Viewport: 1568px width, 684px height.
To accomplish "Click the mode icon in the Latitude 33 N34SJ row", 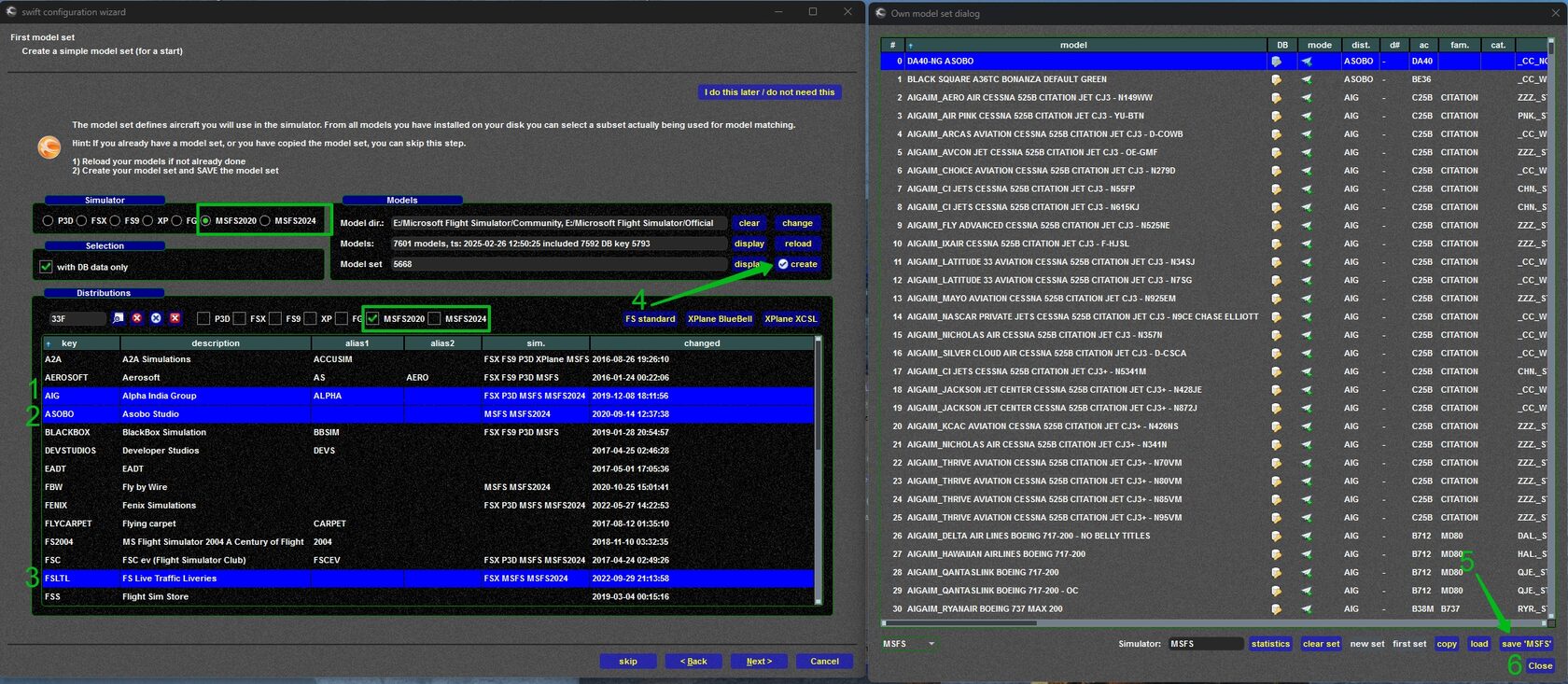I will 1307,262.
